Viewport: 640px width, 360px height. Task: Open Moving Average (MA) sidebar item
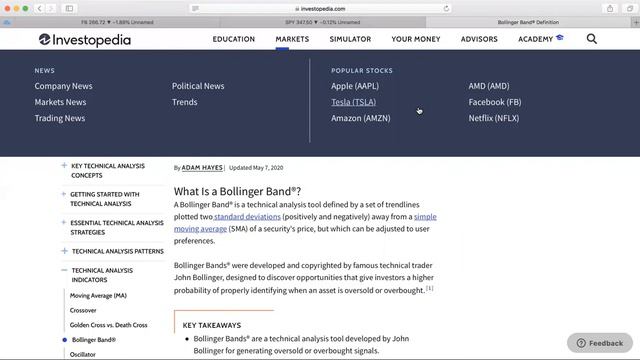tap(98, 296)
